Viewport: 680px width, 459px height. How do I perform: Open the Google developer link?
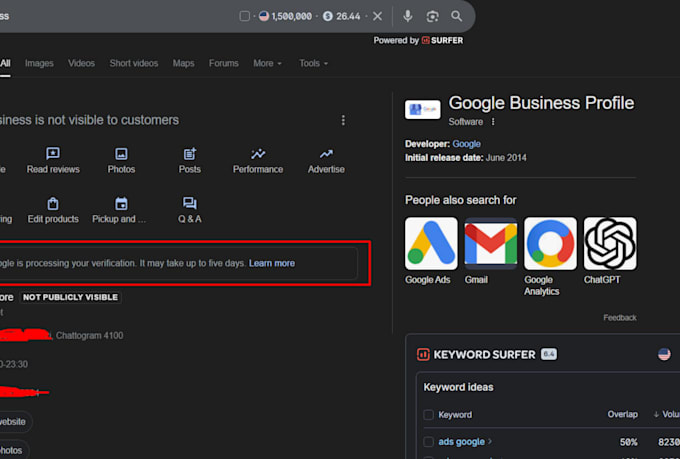(x=466, y=144)
